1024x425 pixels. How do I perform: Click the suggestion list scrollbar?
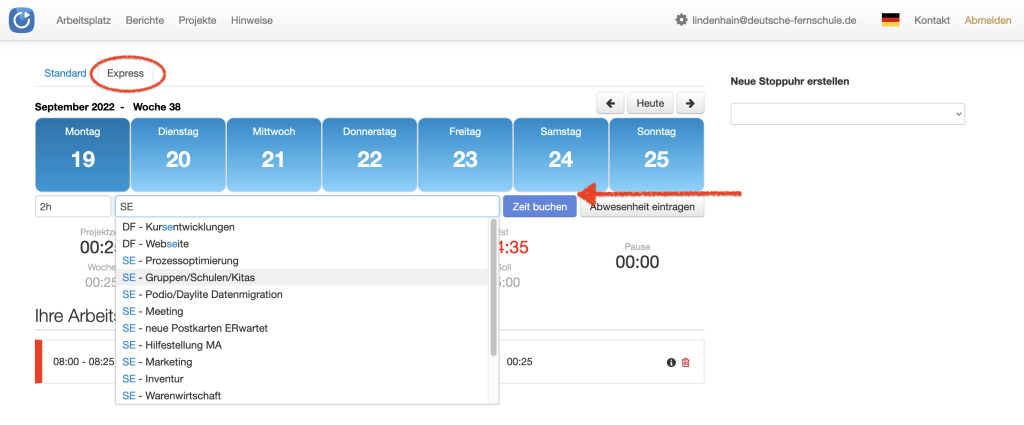tap(493, 290)
